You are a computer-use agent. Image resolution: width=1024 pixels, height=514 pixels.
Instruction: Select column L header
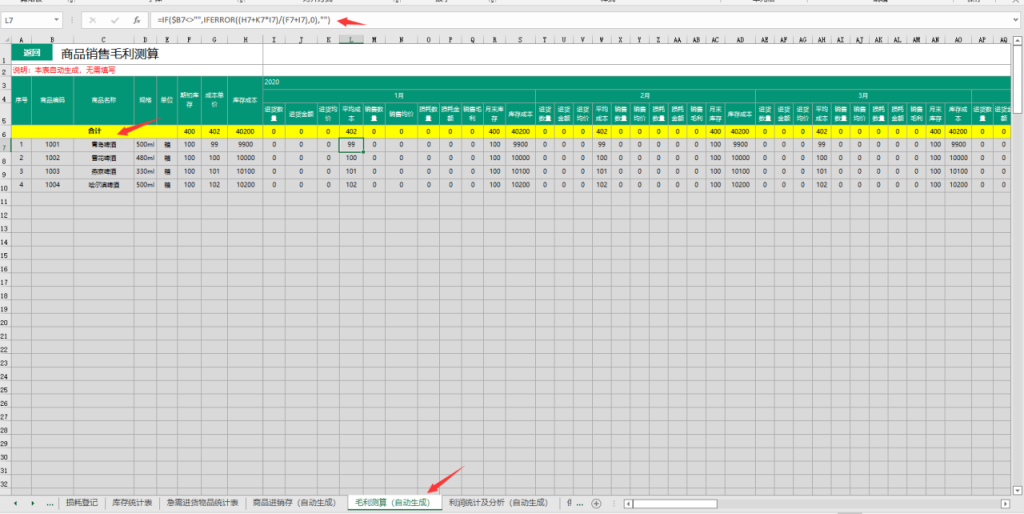click(x=350, y=39)
